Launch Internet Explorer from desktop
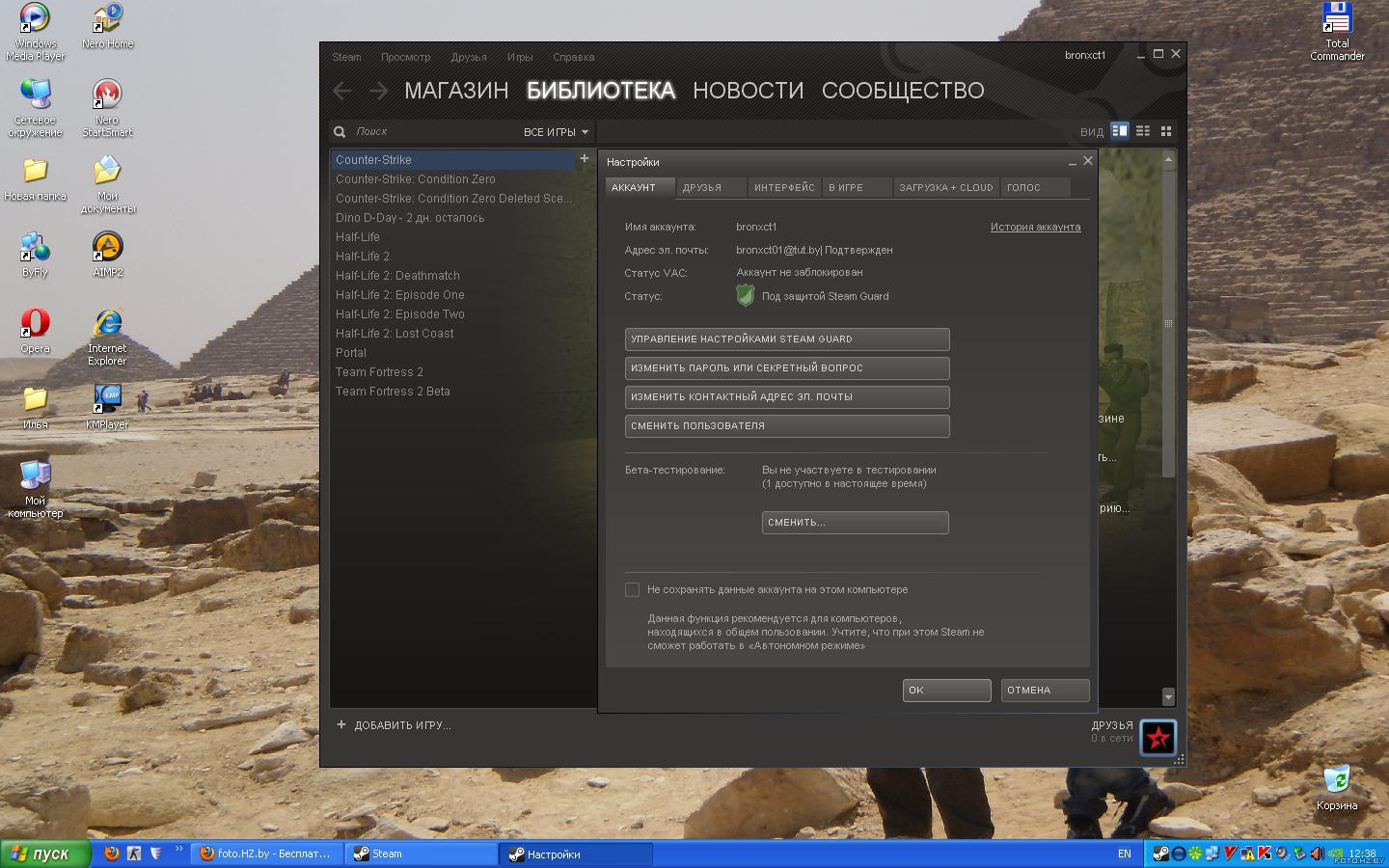This screenshot has height=868, width=1389. (108, 337)
